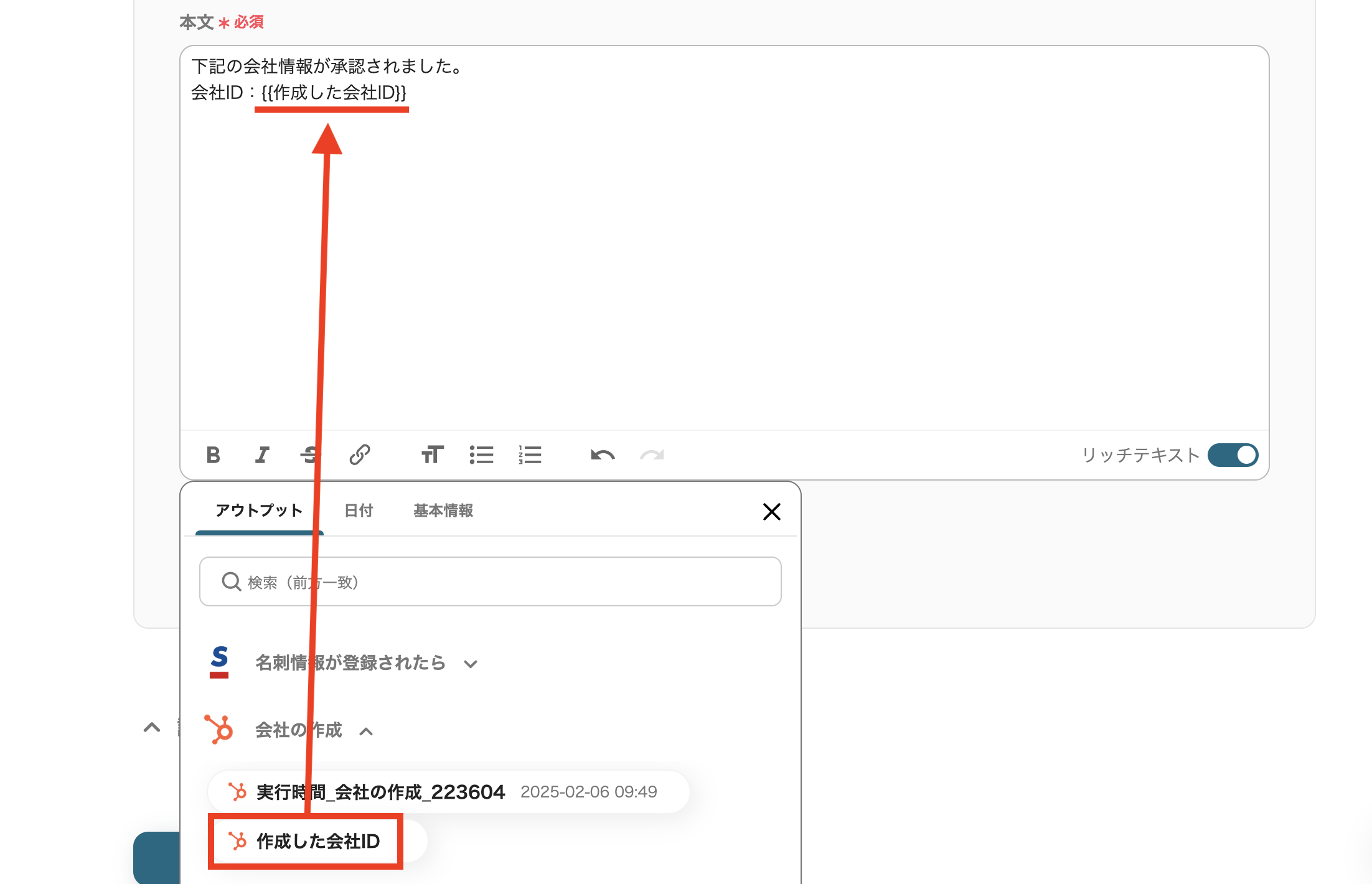Insert a numbered list

click(x=530, y=455)
